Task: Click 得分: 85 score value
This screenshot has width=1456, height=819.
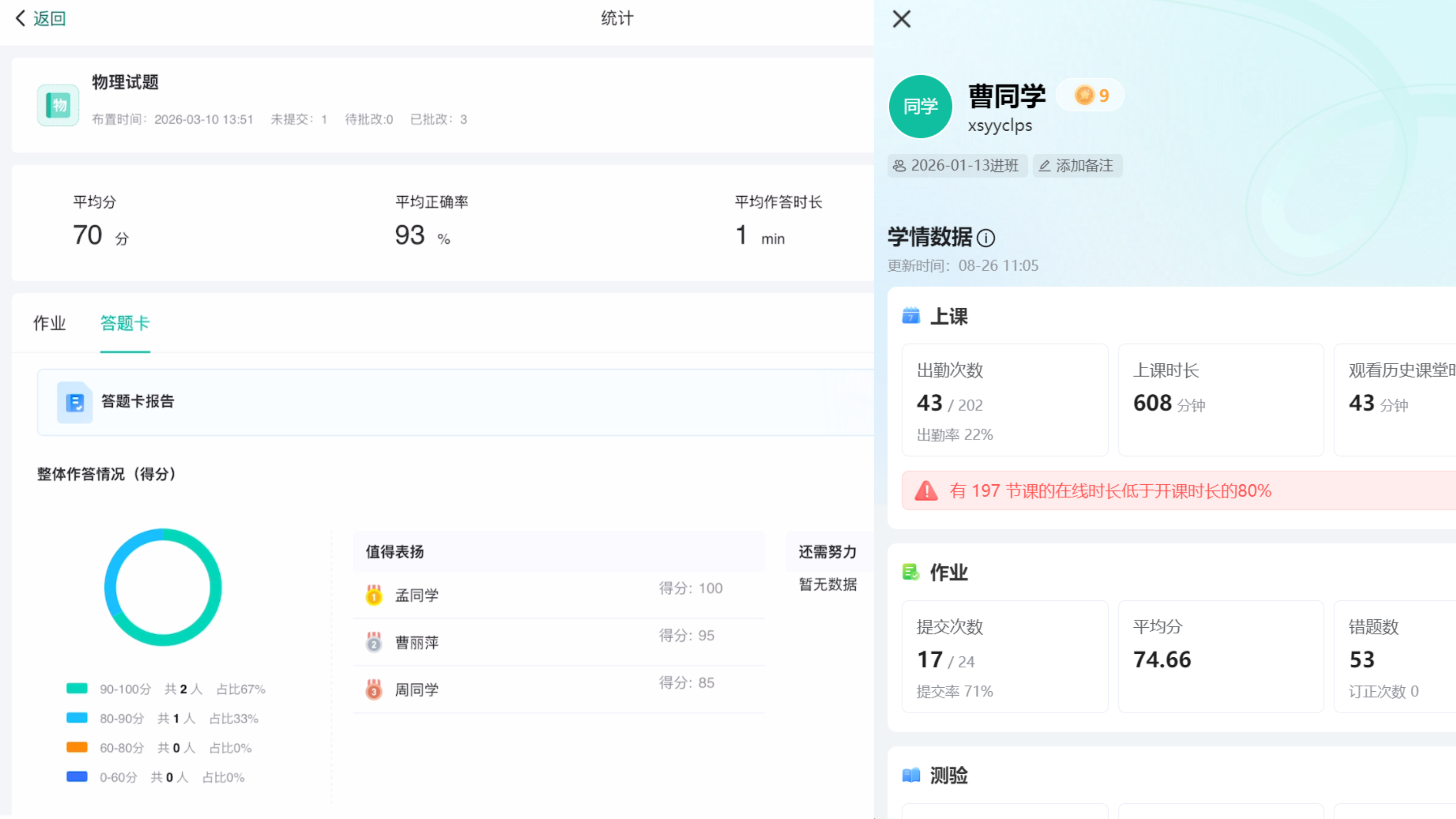Action: point(687,683)
